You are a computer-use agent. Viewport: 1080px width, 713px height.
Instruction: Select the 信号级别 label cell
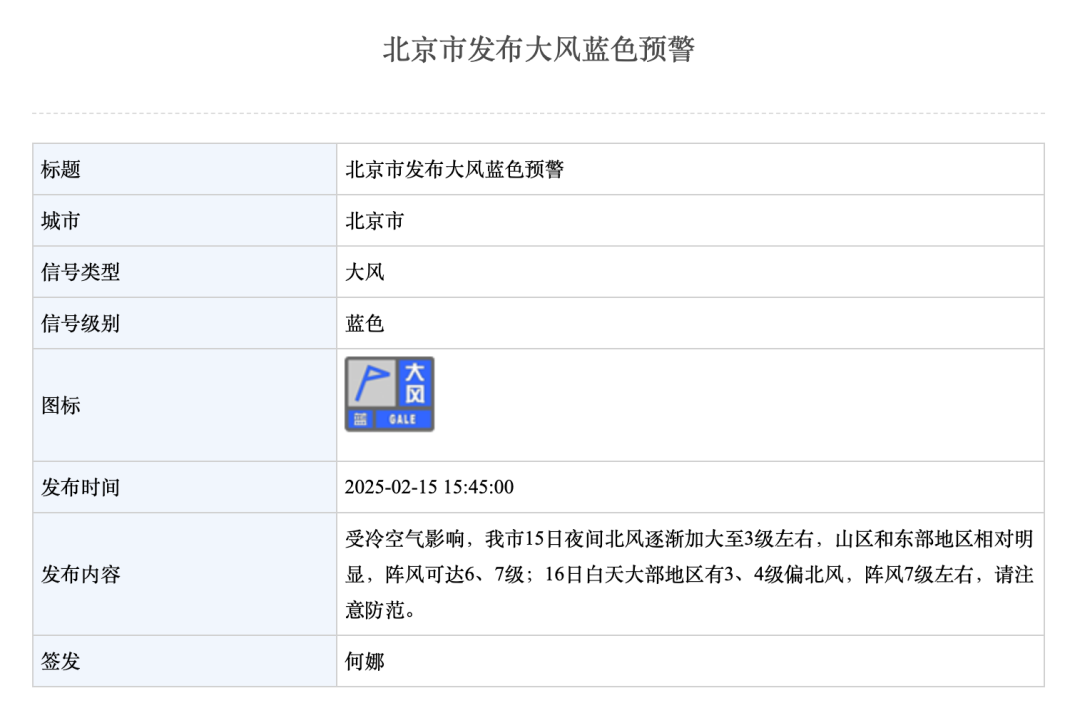[80, 324]
